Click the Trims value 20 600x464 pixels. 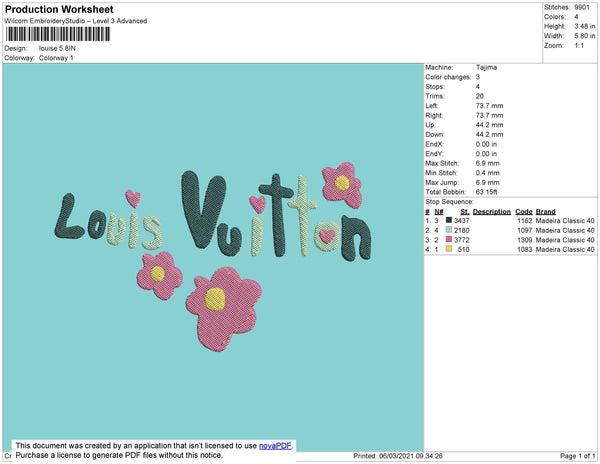(x=480, y=96)
